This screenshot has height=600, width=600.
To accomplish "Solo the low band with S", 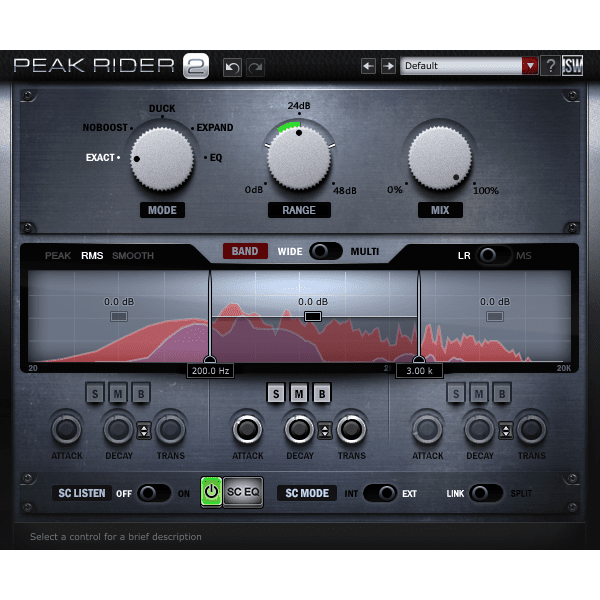I will coord(95,393).
